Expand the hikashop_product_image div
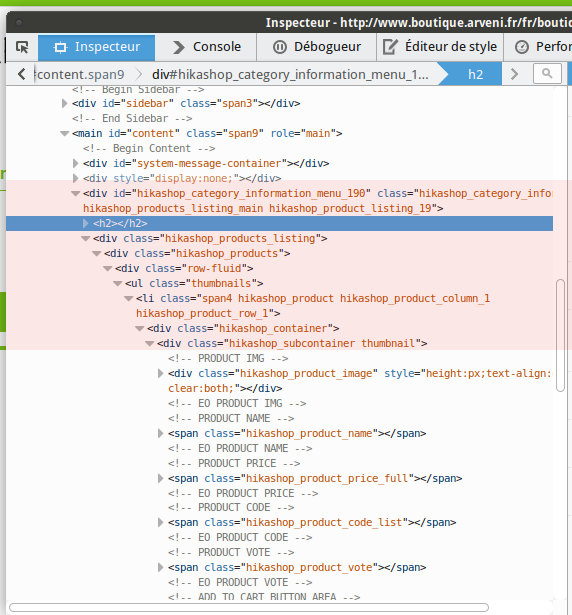Image resolution: width=572 pixels, height=615 pixels. 160,373
